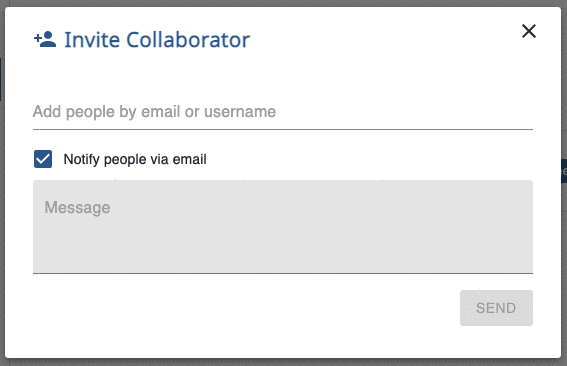This screenshot has height=366, width=567.
Task: Close the Invite Collaborator dialog
Action: [x=529, y=31]
